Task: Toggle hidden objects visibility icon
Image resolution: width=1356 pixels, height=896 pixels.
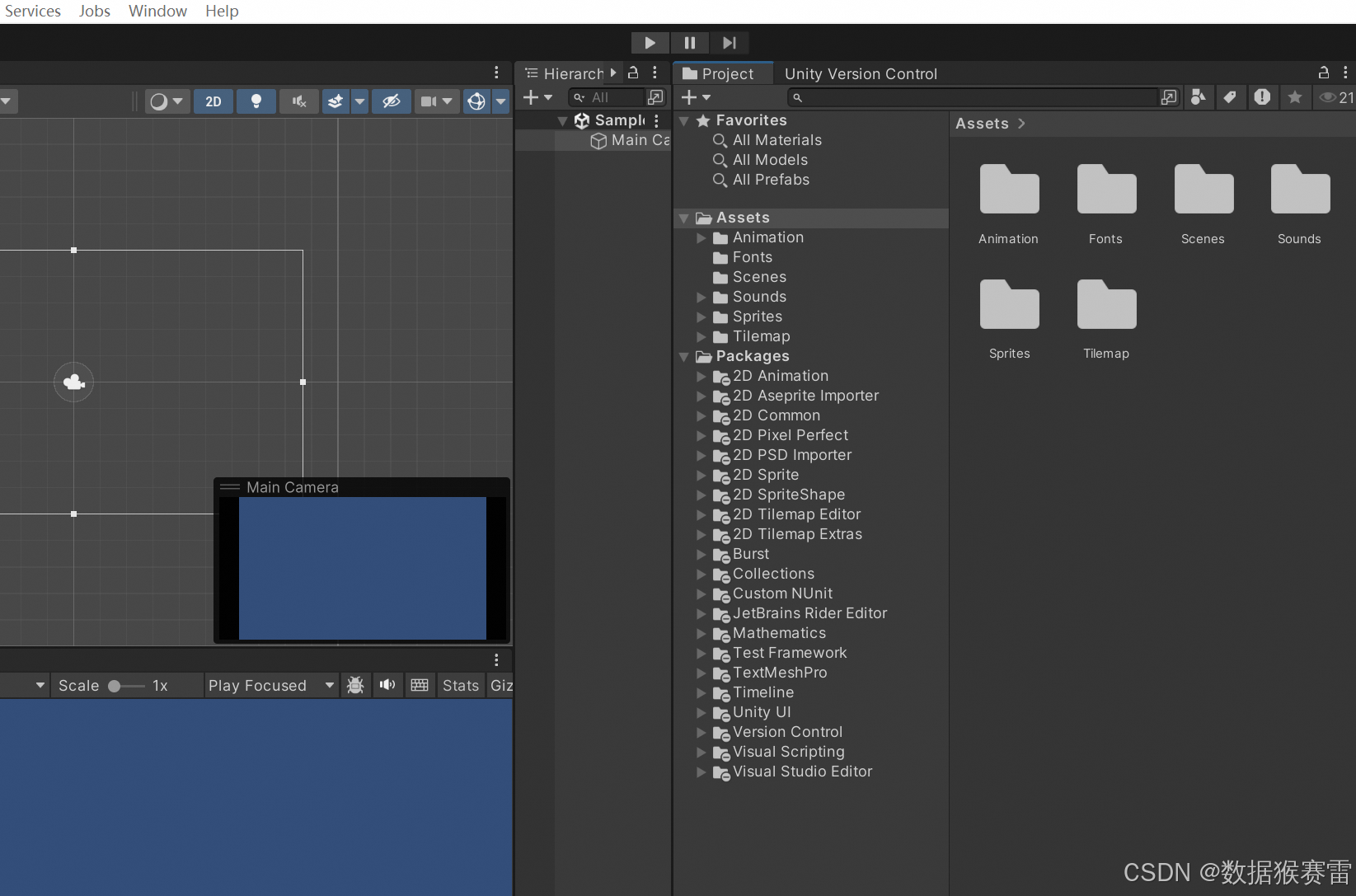Action: click(392, 101)
